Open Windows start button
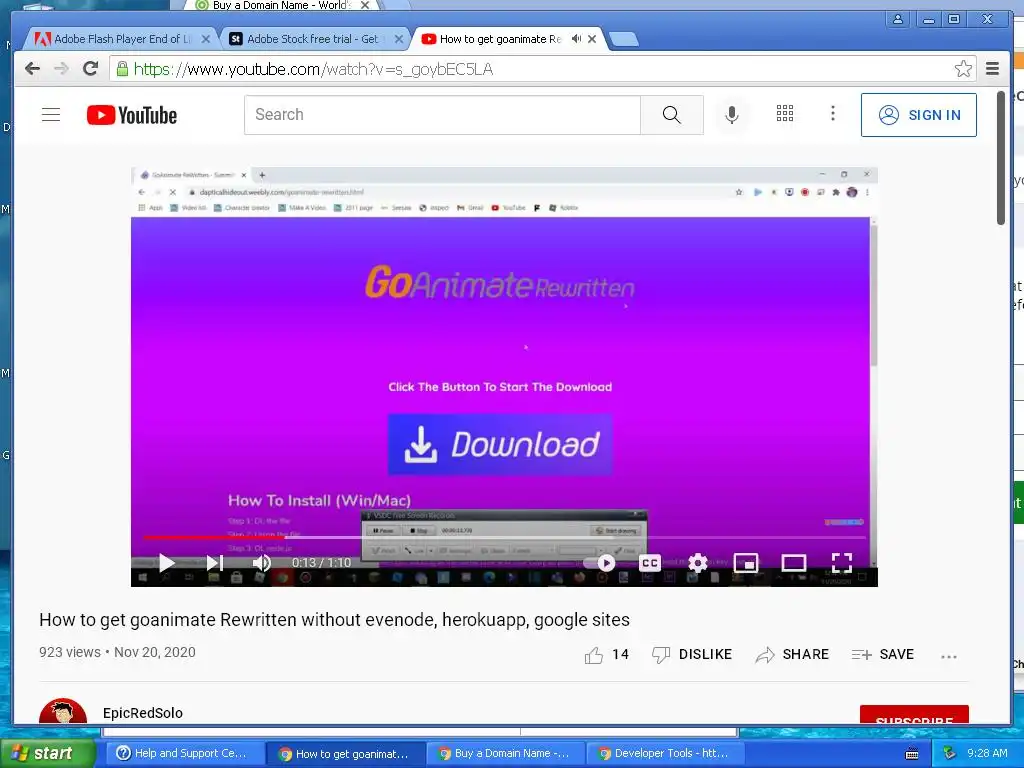This screenshot has height=768, width=1024. [46, 753]
